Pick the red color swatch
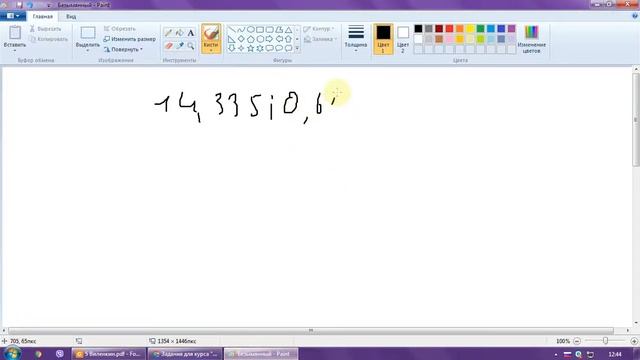This screenshot has height=360, width=640. click(x=449, y=29)
